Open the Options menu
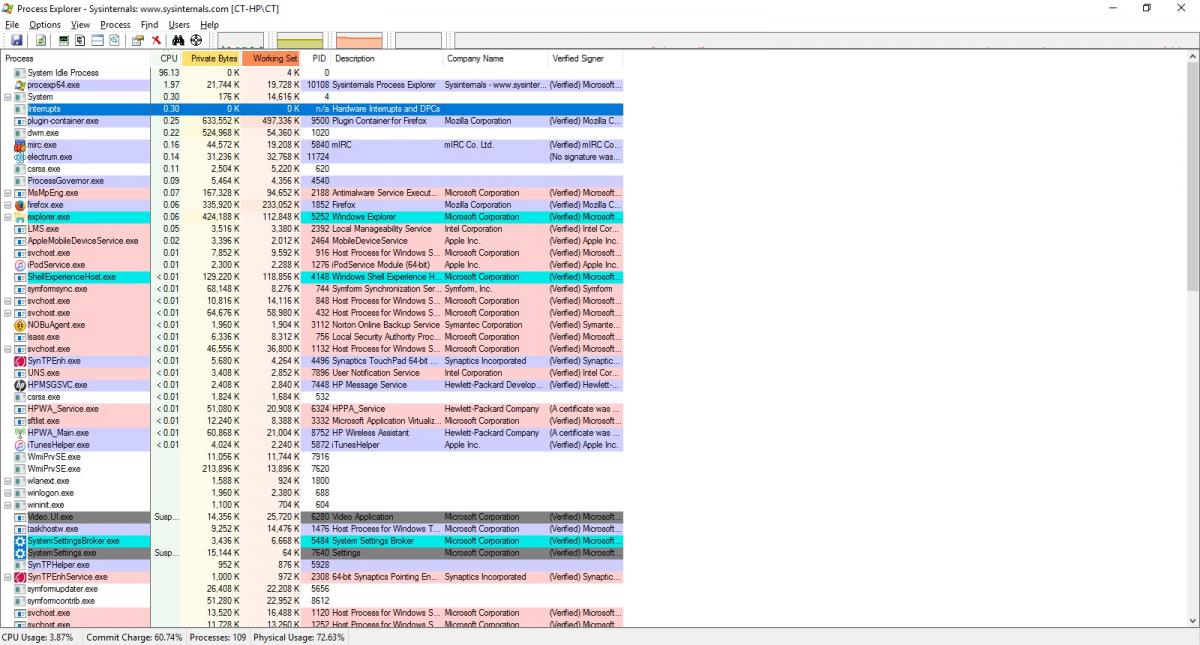1200x645 pixels. pyautogui.click(x=45, y=24)
